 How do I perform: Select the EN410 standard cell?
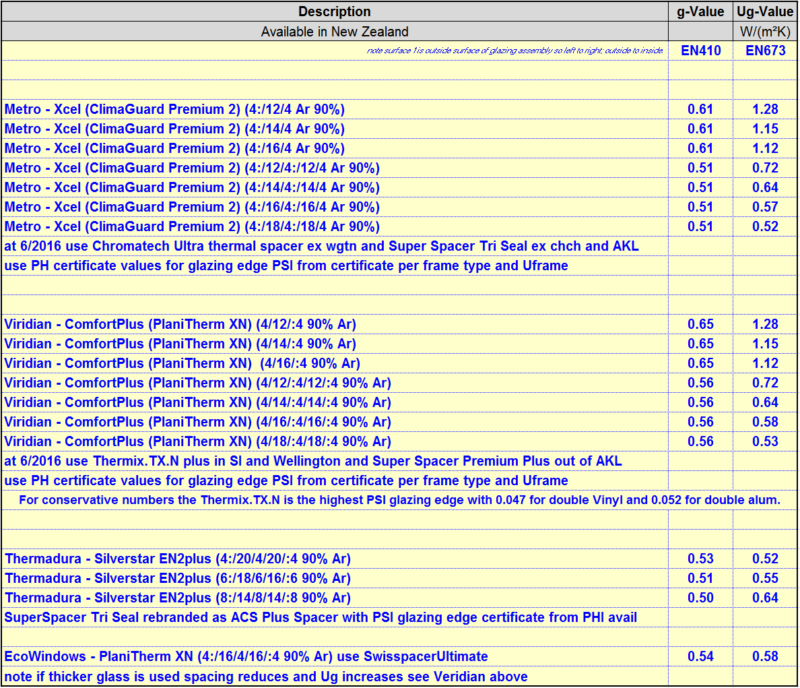[699, 50]
